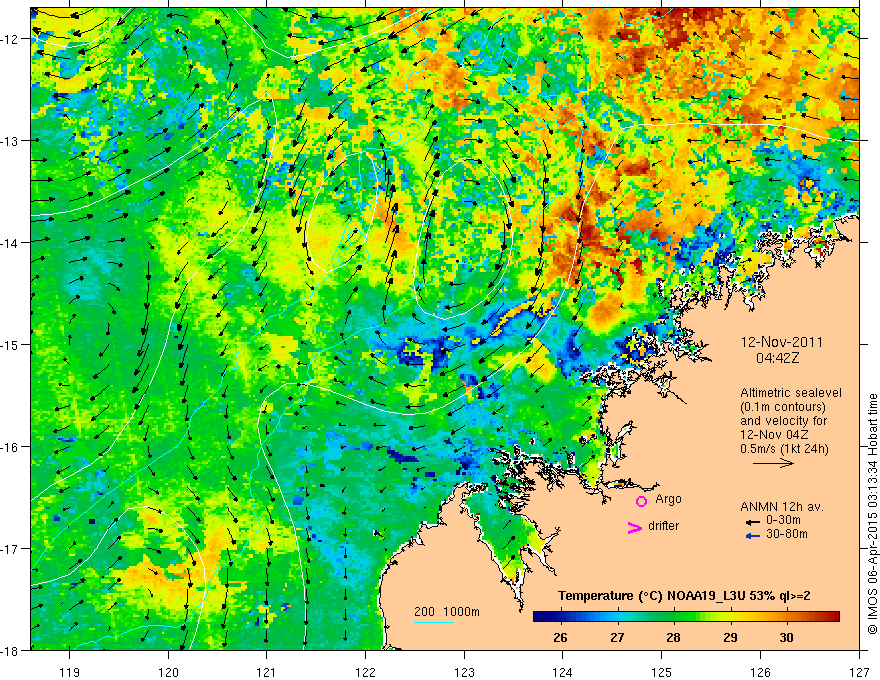880x680 pixels.
Task: Click the latitude axis label -12
Action: click(11, 39)
